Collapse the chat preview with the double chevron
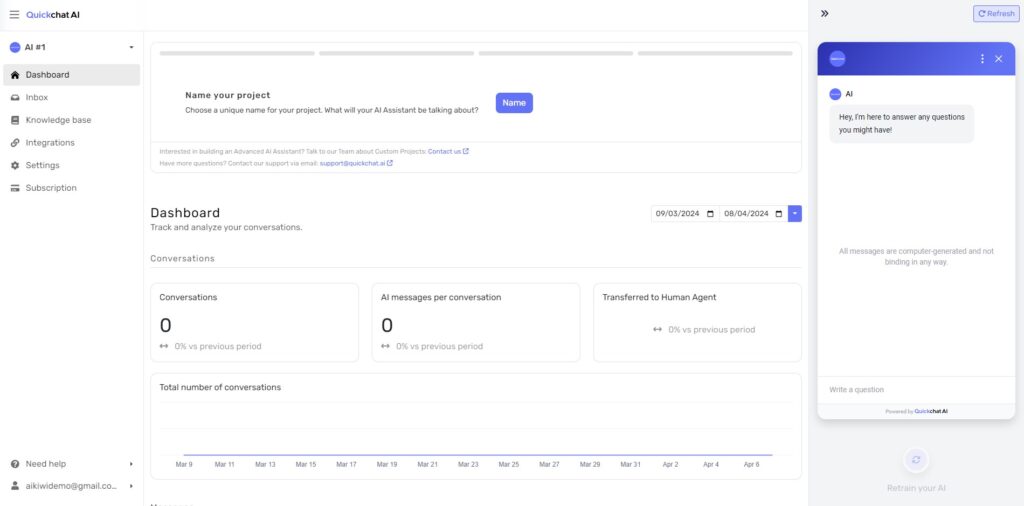 click(x=825, y=13)
